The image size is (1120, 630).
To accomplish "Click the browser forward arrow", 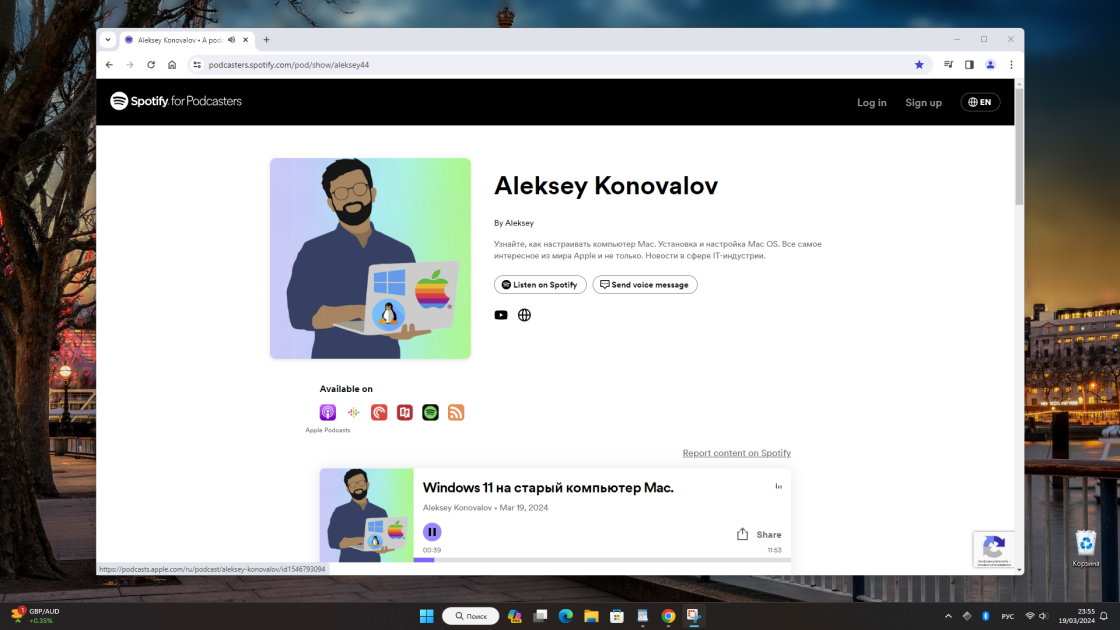I will (x=130, y=65).
